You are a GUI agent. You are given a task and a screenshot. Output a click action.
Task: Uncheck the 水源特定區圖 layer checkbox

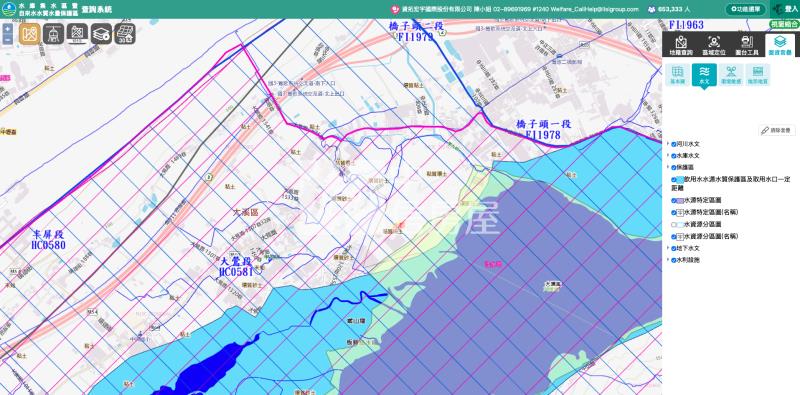[x=674, y=201]
